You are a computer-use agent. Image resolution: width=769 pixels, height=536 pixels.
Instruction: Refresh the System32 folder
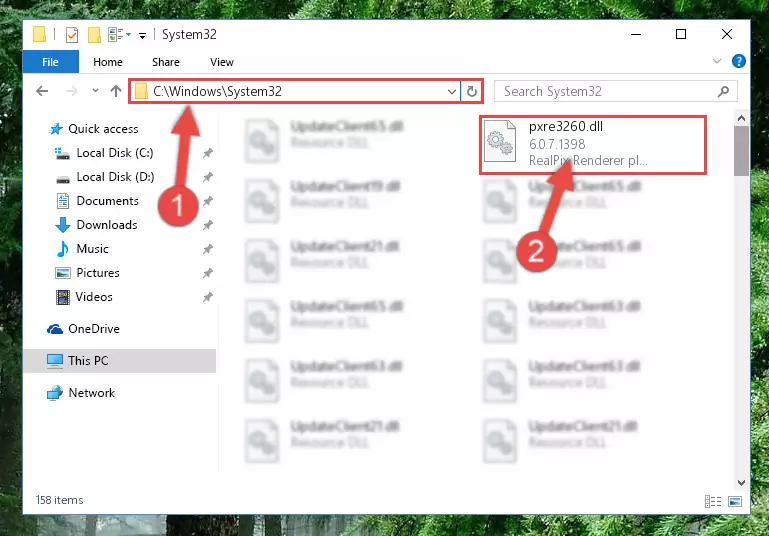click(471, 91)
